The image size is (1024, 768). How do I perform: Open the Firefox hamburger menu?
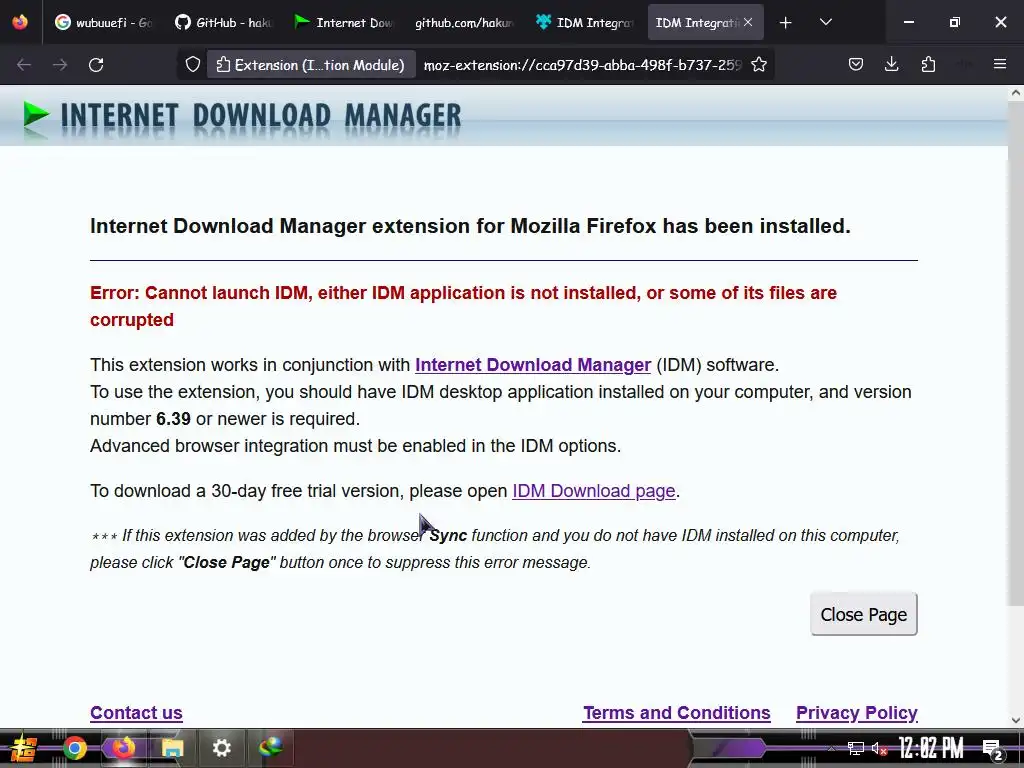[x=1000, y=65]
